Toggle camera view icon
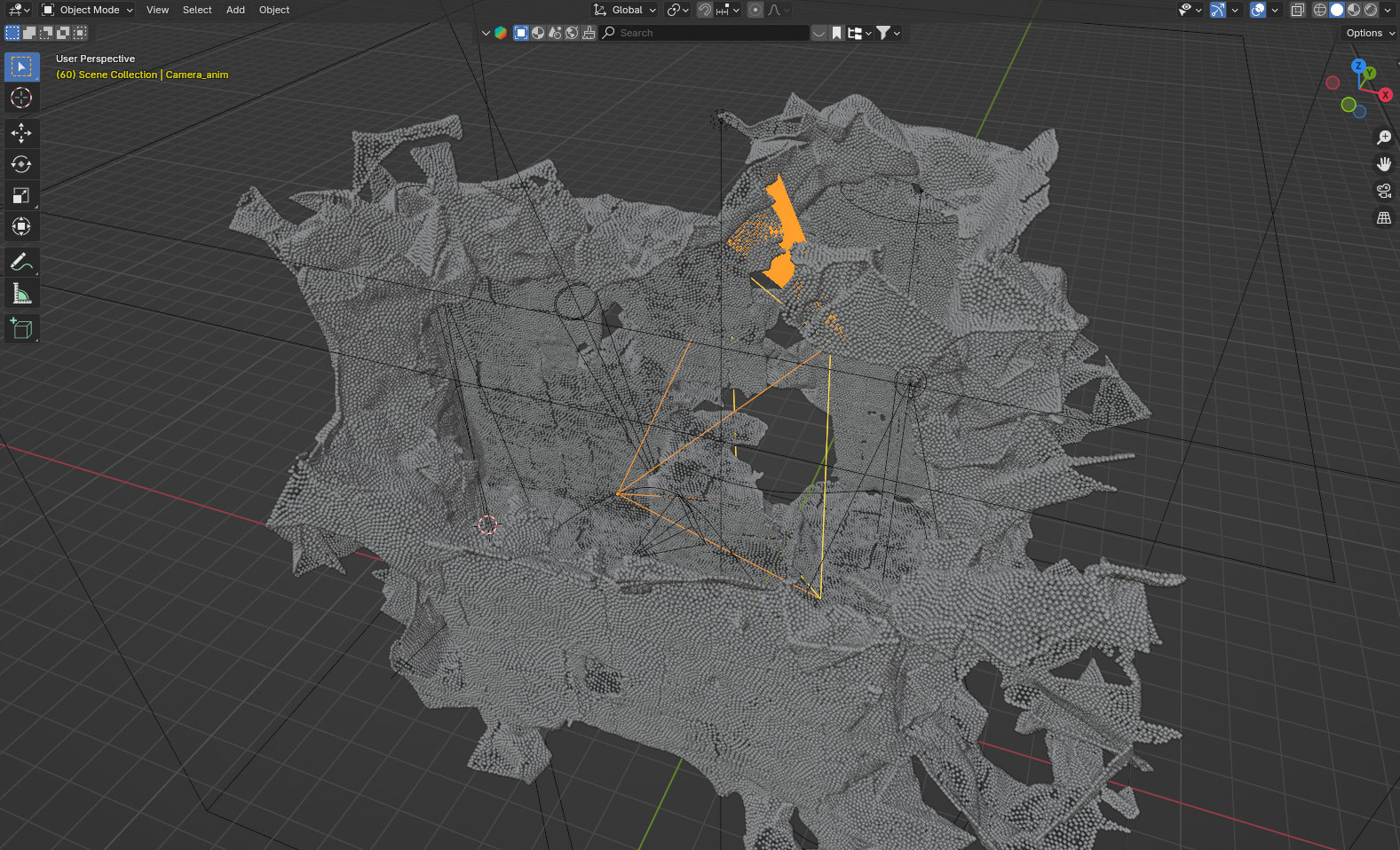The width and height of the screenshot is (1400, 850). pyautogui.click(x=1383, y=191)
